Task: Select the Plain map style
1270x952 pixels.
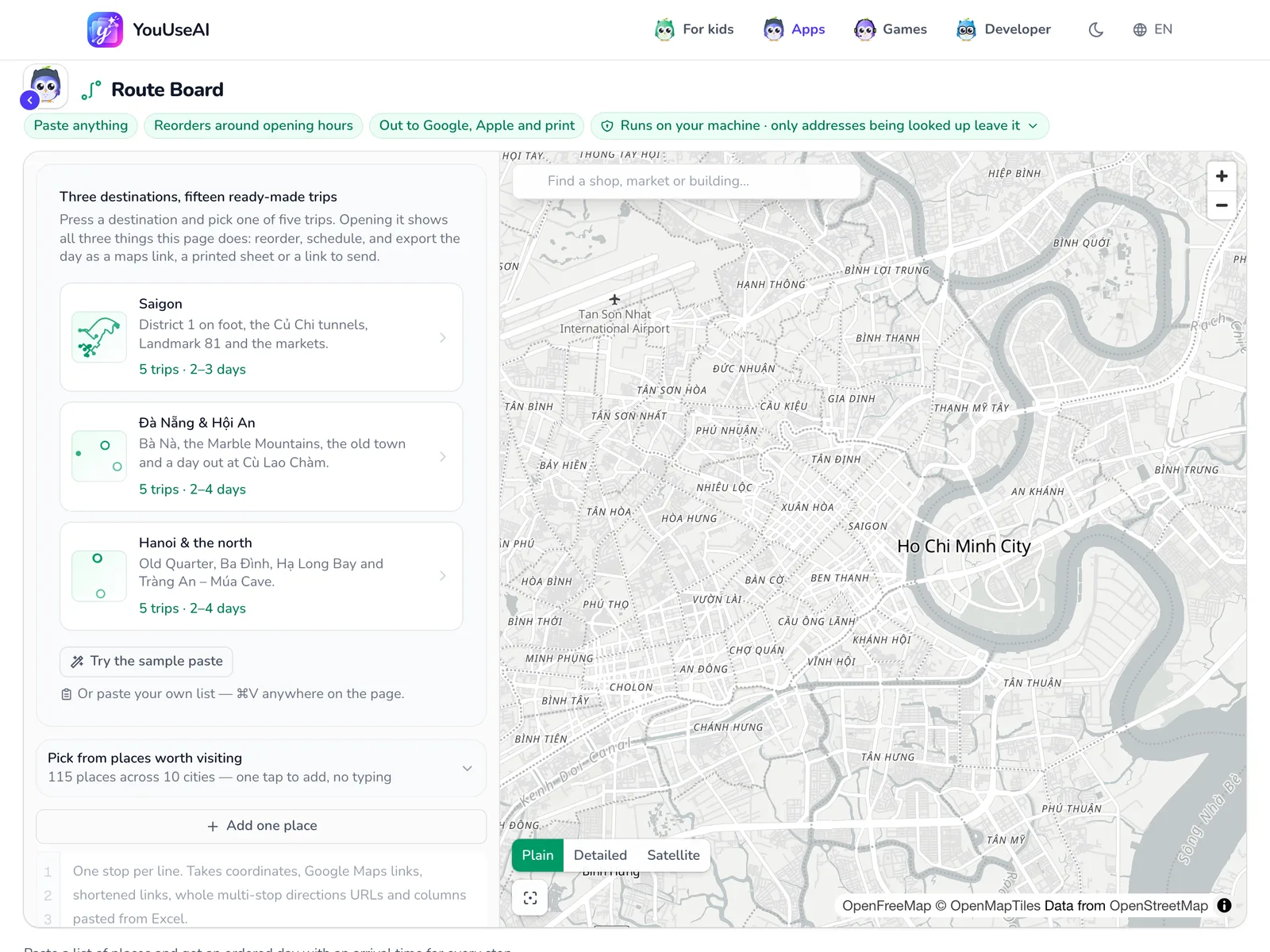Action: click(x=537, y=855)
